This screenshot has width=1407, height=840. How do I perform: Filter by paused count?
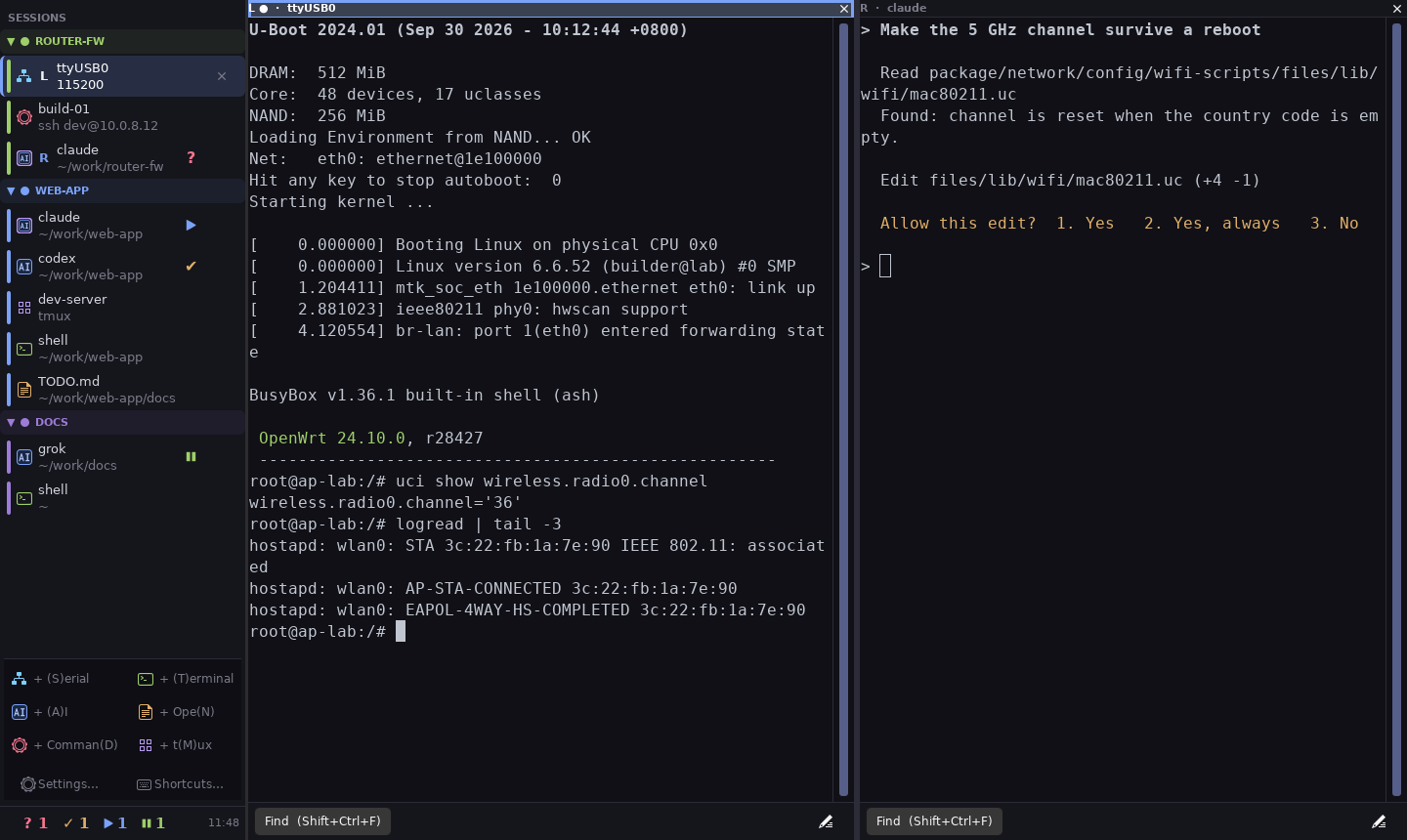pyautogui.click(x=153, y=823)
